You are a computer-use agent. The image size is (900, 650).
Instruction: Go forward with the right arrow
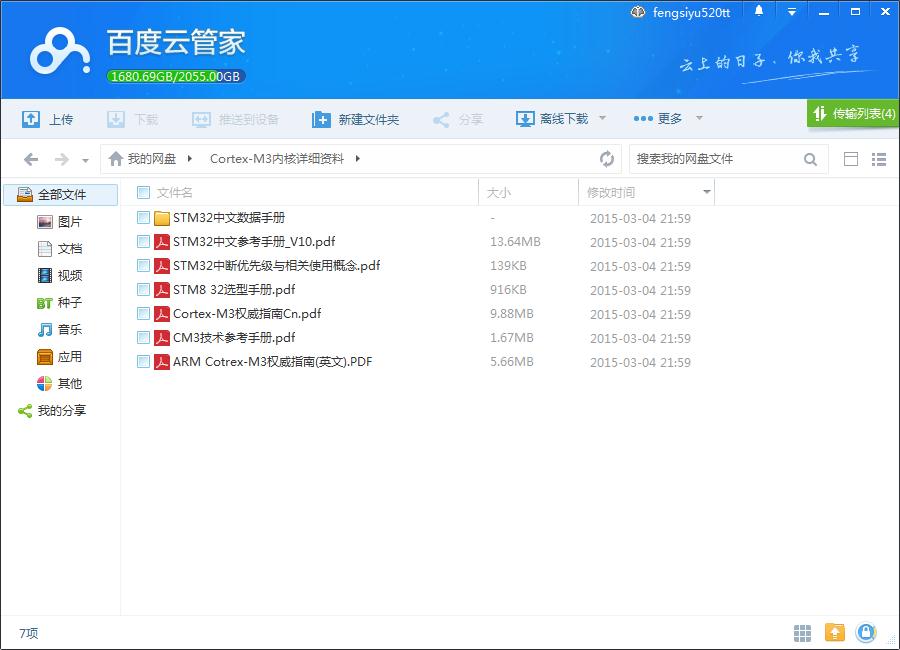(x=61, y=159)
